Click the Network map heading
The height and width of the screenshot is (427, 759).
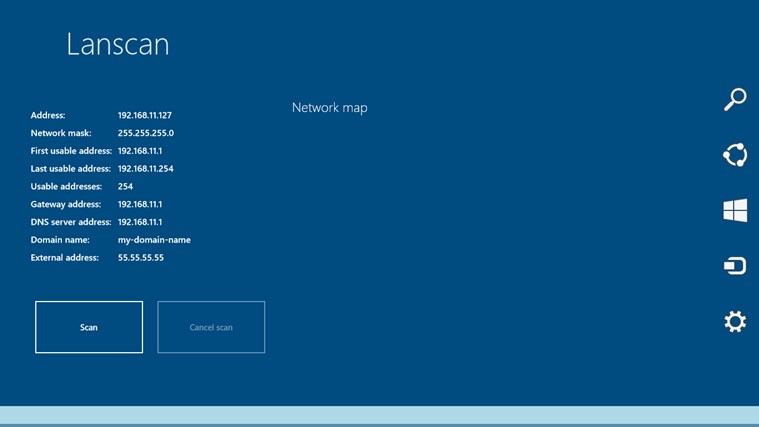[x=330, y=107]
